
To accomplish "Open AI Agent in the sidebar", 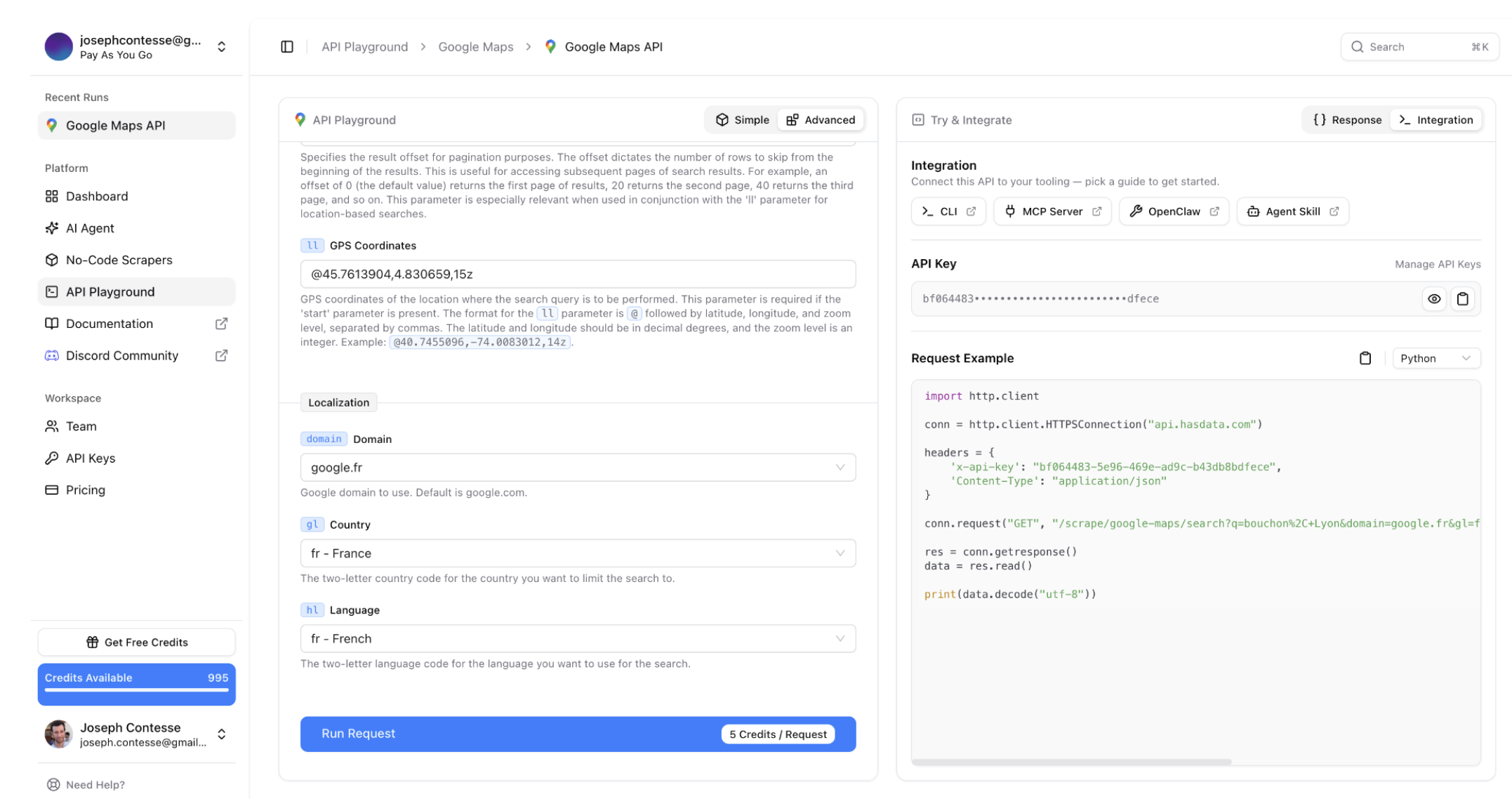I will 136,228.
